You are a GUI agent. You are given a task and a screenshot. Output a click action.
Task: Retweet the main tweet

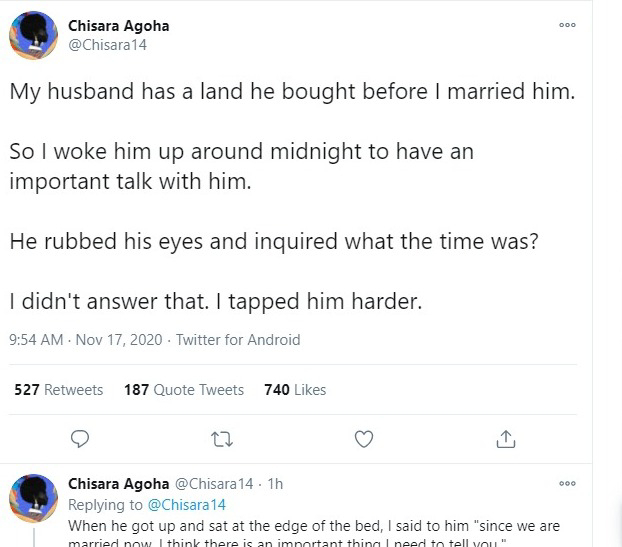tap(221, 439)
